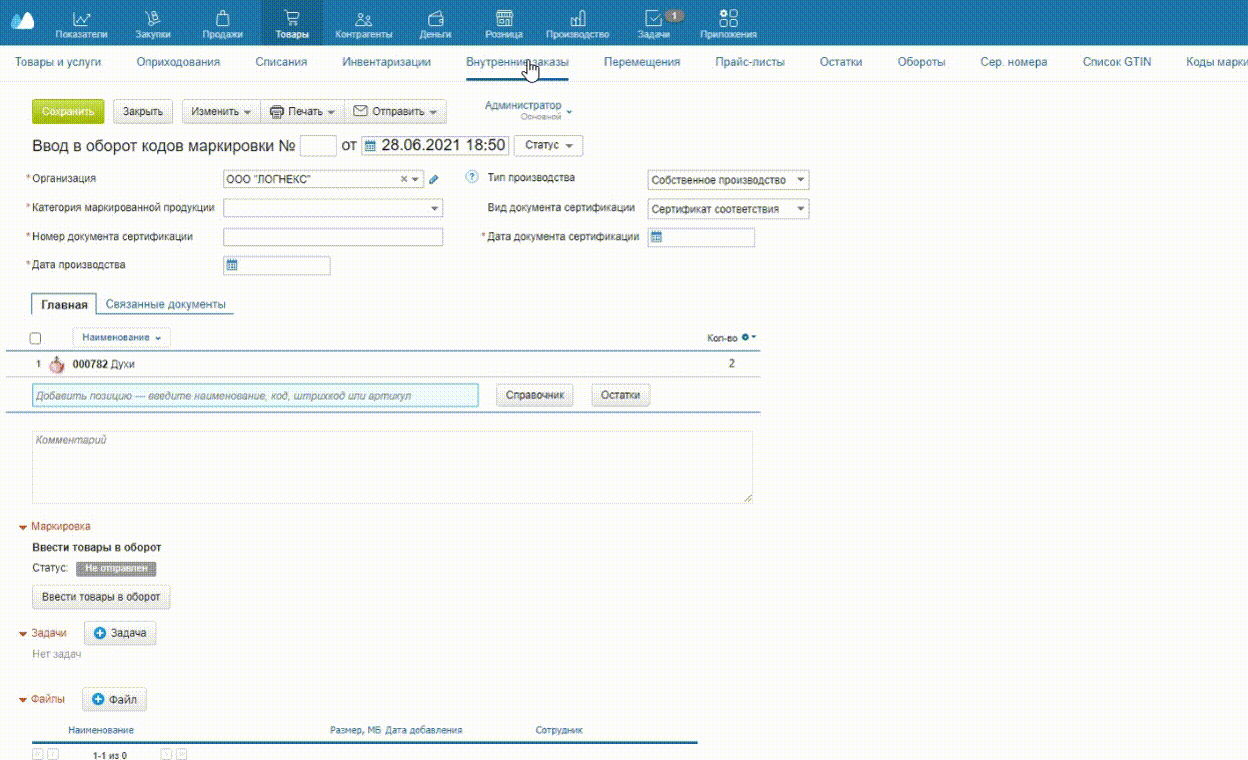Open the Перемещения submenu tab
The image size is (1248, 760).
(x=641, y=62)
